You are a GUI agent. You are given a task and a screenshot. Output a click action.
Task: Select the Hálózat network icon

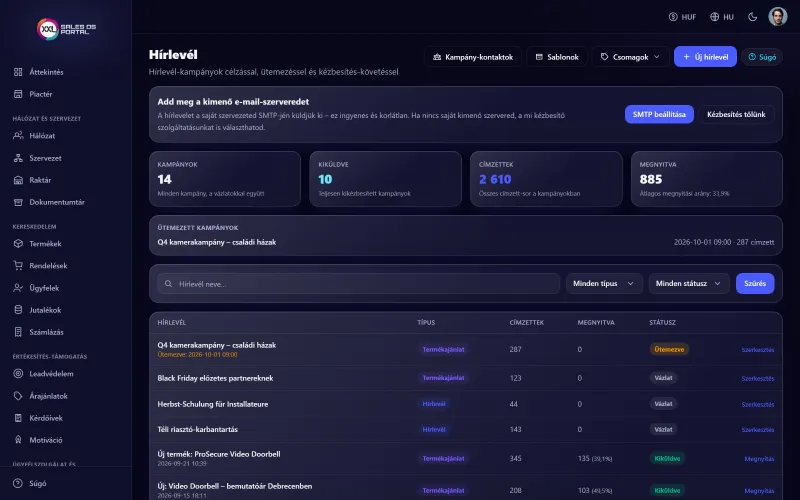[18, 136]
